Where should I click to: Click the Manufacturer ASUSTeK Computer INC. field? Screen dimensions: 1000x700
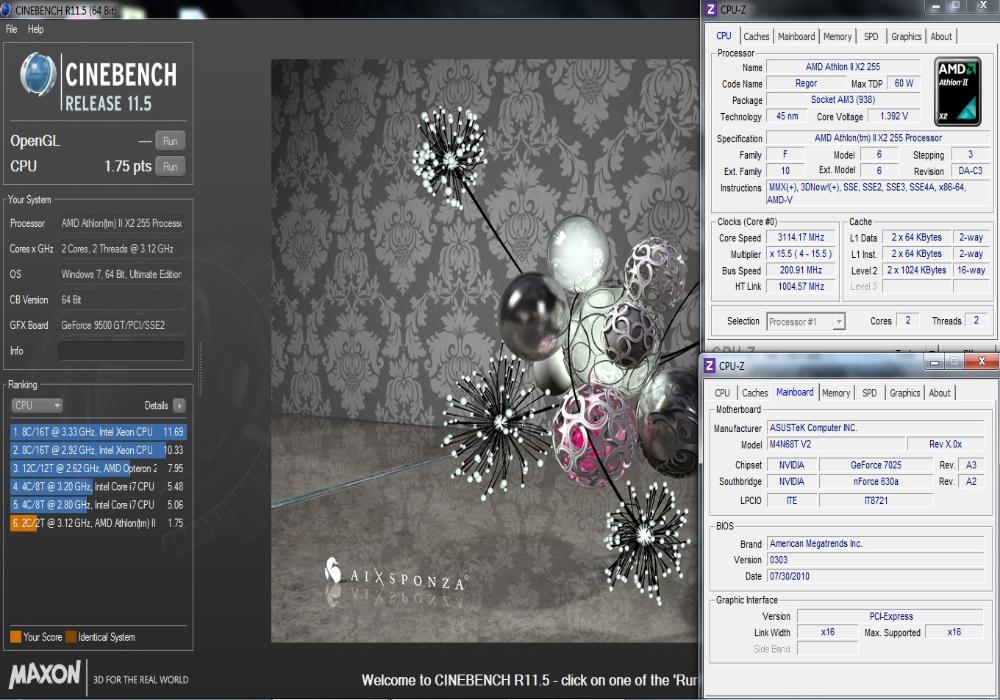[875, 428]
